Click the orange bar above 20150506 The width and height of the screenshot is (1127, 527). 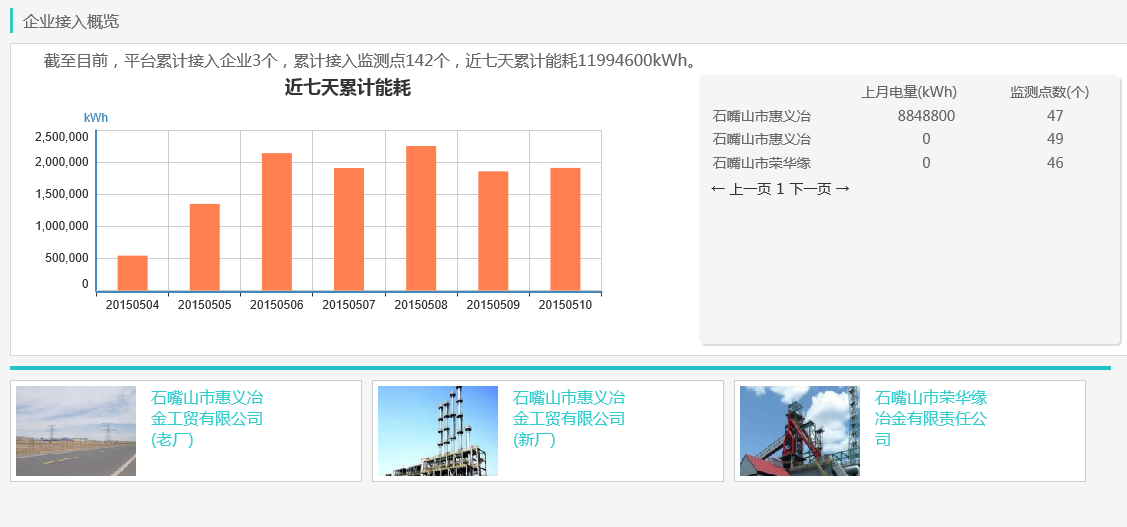point(276,222)
